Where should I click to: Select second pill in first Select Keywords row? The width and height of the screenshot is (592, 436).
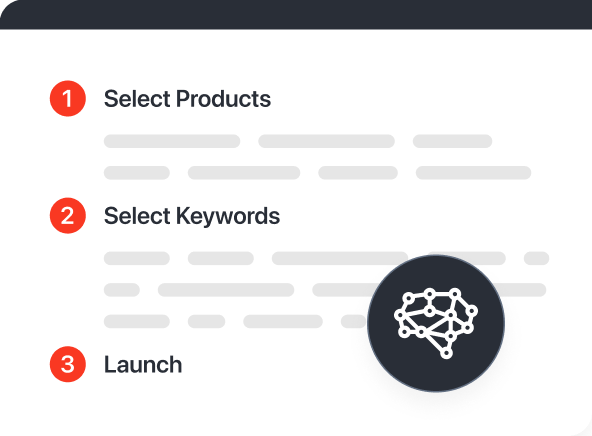coord(221,258)
